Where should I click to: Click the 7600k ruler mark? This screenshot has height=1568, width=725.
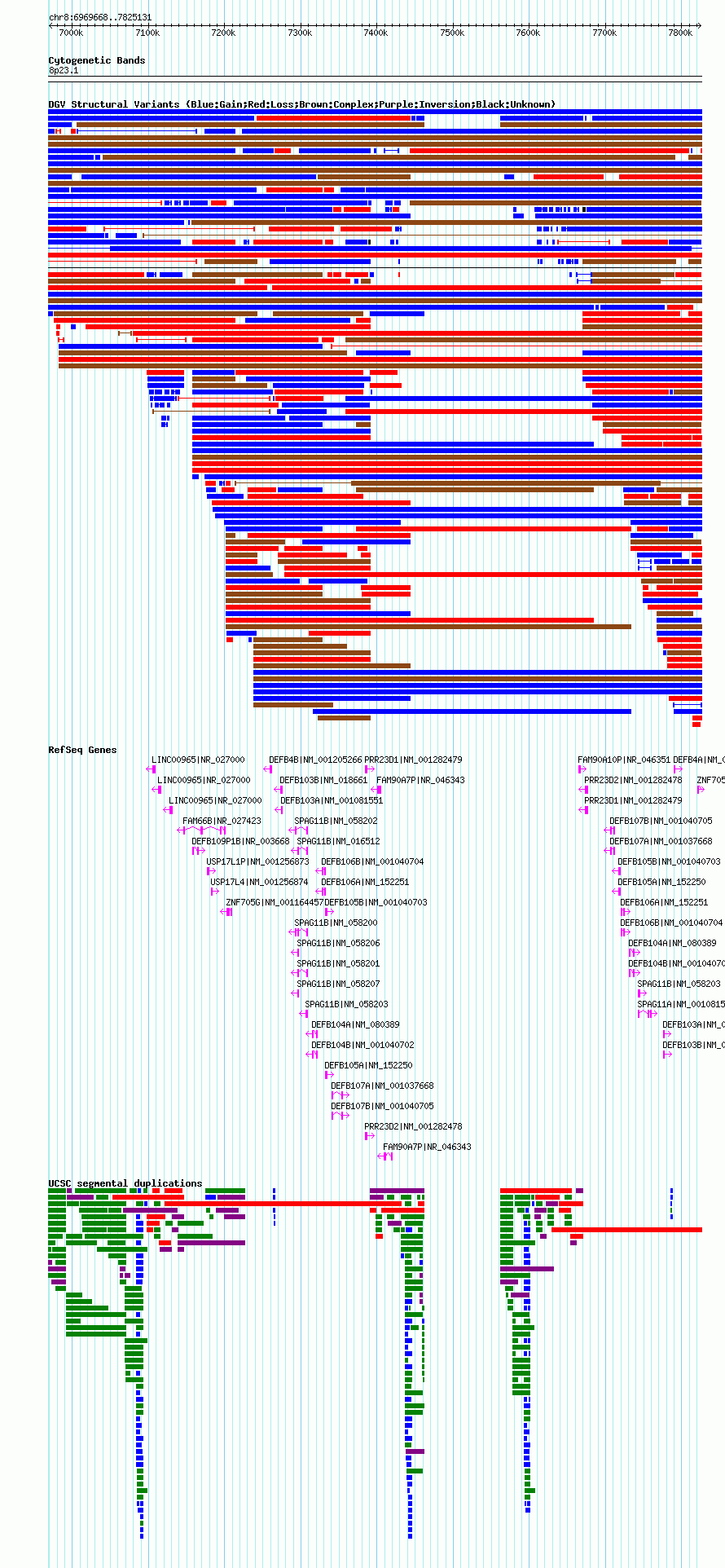[528, 33]
